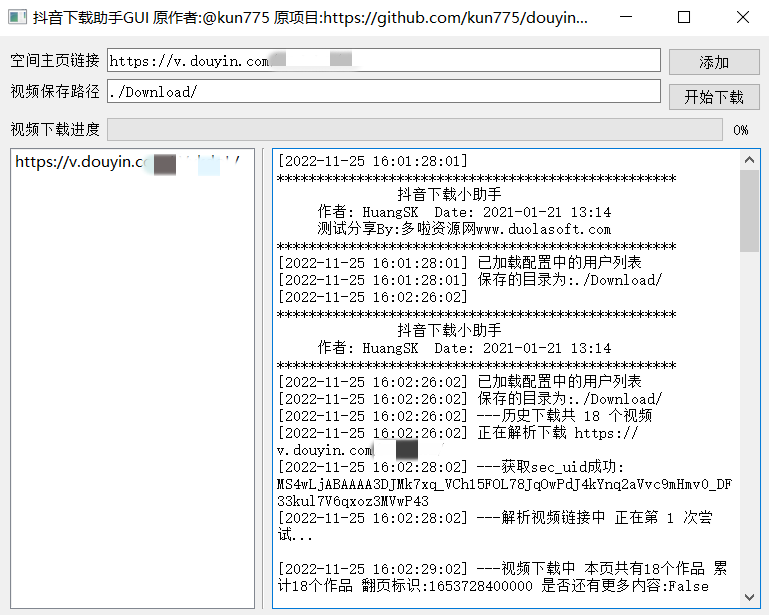Click the first log timestamp [2022-11-25 16:01:28:01]

373,161
